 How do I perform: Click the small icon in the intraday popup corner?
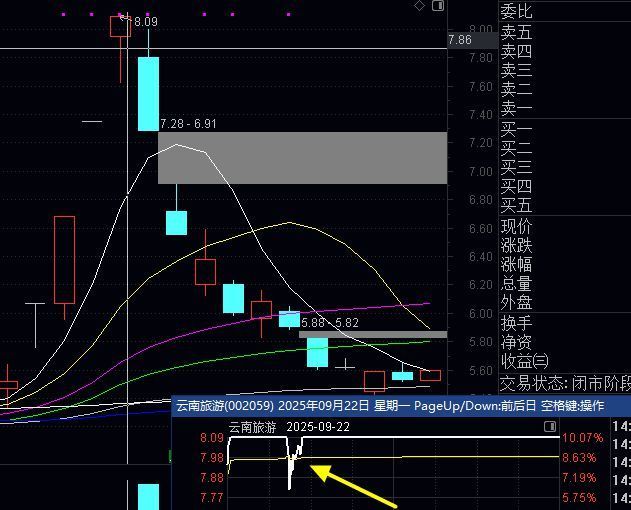pos(549,427)
